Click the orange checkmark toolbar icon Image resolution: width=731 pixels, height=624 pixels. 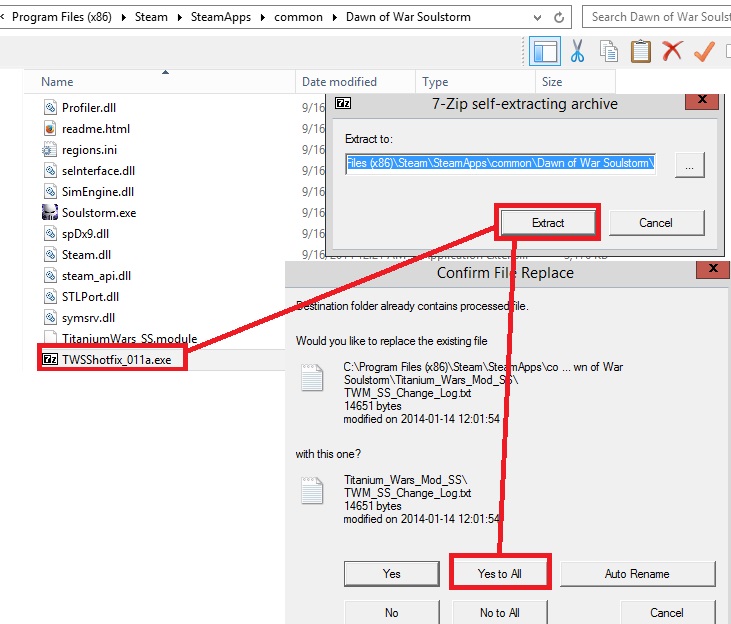pos(704,51)
